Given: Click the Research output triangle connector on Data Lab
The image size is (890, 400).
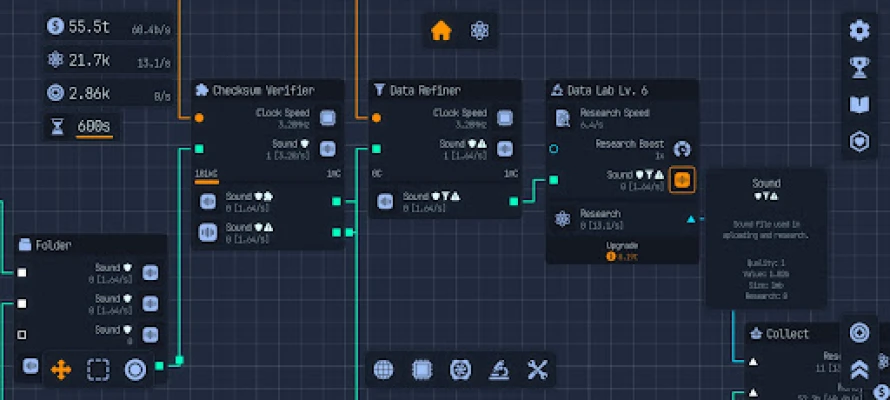Looking at the screenshot, I should 691,219.
